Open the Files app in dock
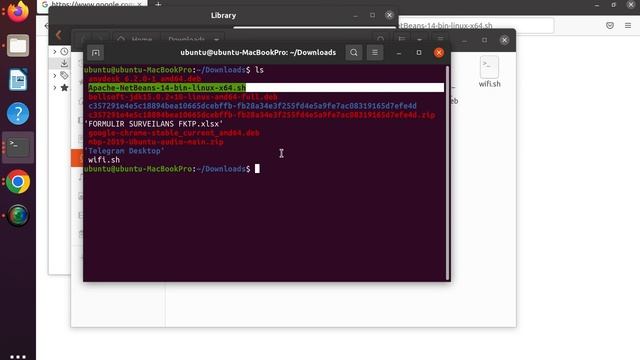This screenshot has width=640, height=360. (18, 45)
